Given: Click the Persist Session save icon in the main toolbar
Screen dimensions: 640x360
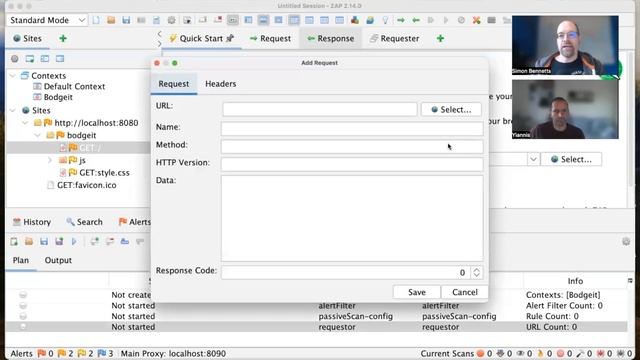Looking at the screenshot, I should pos(126,20).
